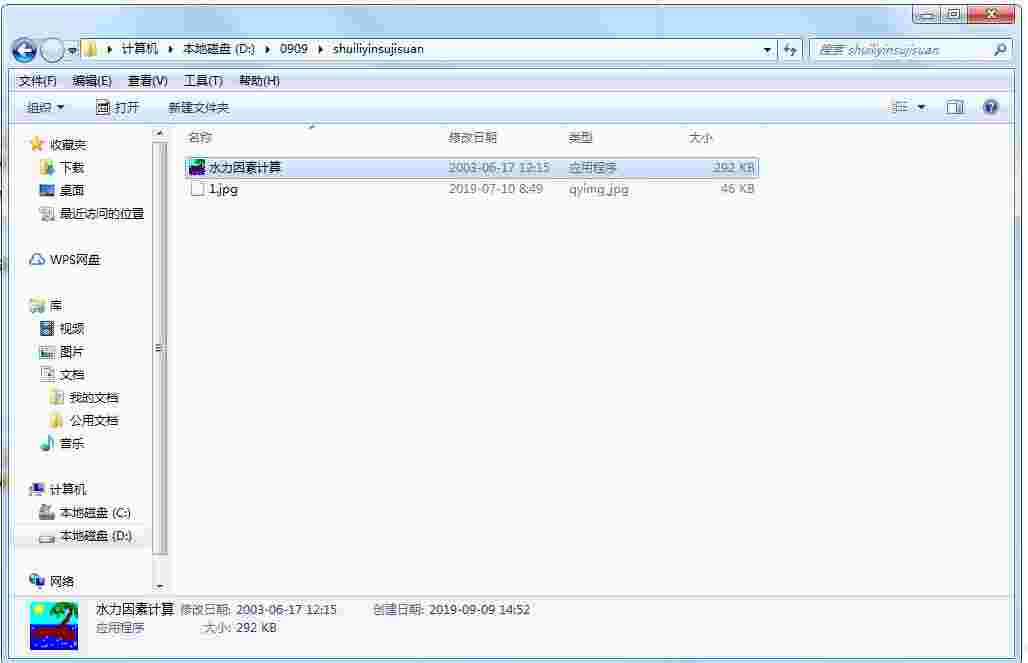Click the 网络 icon in sidebar
Screen dimensions: 1028x663
tap(38, 581)
